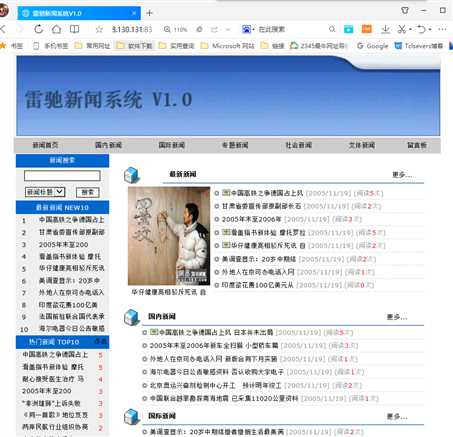Click 更多 link in 最新新闻 section
Viewport: 453px width, 437px height.
402,174
